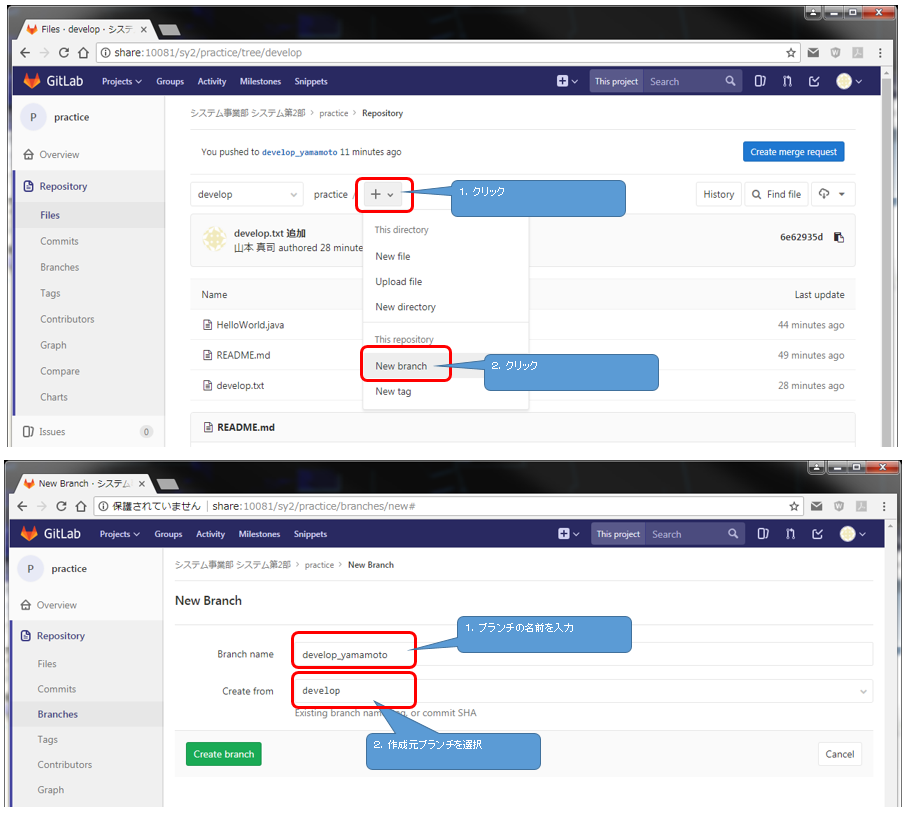Viewport: 911px width, 816px height.
Task: Click the Cancel button on New Branch form
Action: tap(839, 754)
